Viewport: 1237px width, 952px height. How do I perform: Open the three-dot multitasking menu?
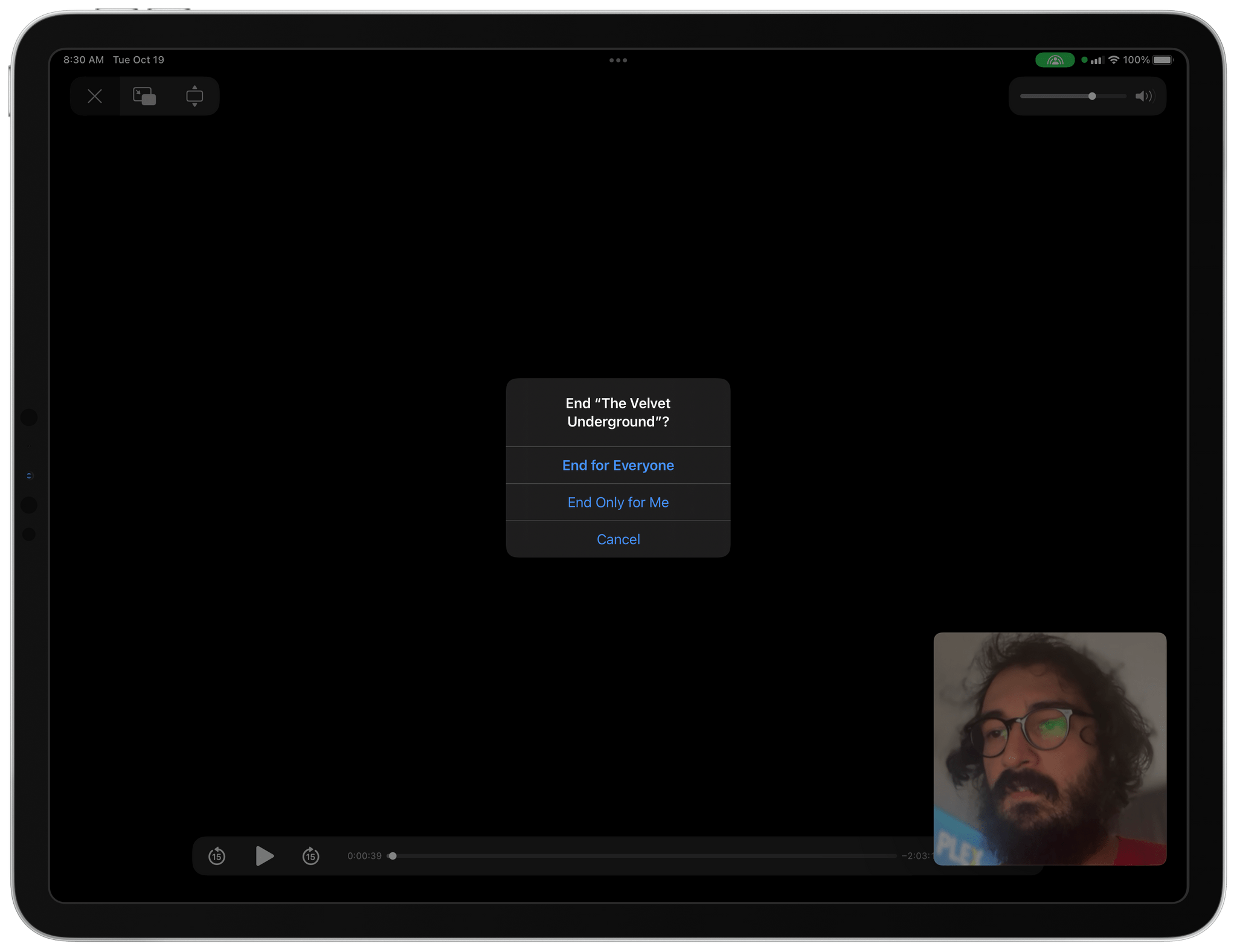tap(618, 60)
